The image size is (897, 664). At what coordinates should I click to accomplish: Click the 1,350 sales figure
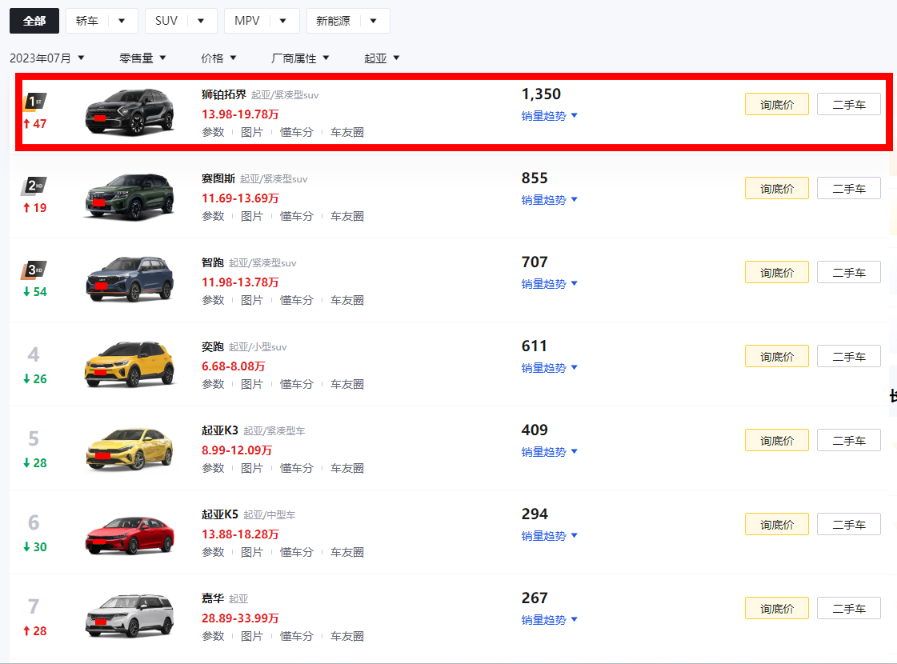click(541, 94)
